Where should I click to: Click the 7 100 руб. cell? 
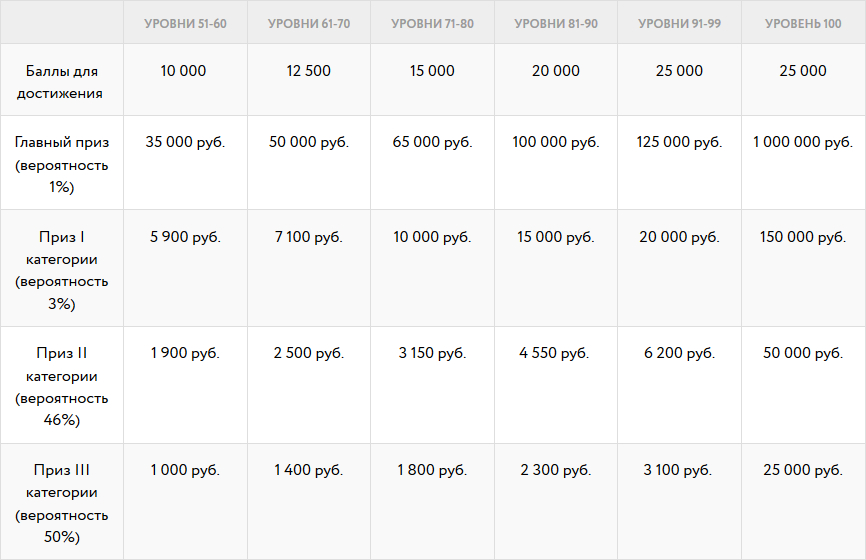tap(309, 237)
